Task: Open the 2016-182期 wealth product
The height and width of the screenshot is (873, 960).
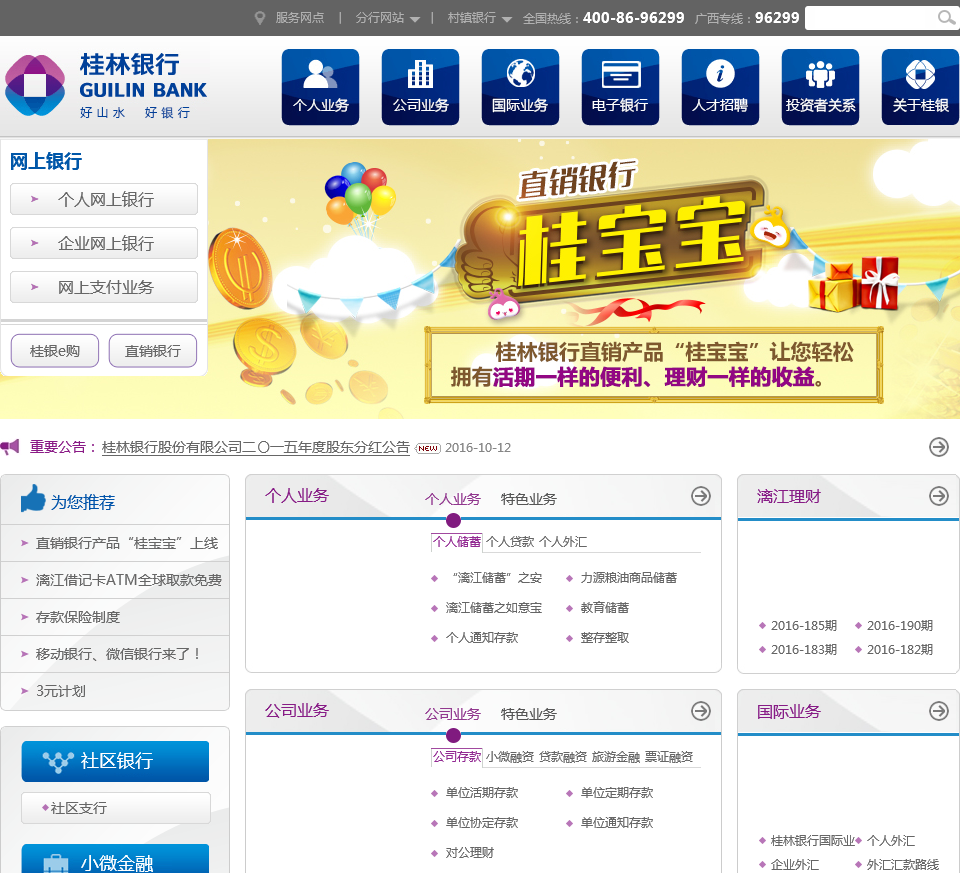Action: 900,650
